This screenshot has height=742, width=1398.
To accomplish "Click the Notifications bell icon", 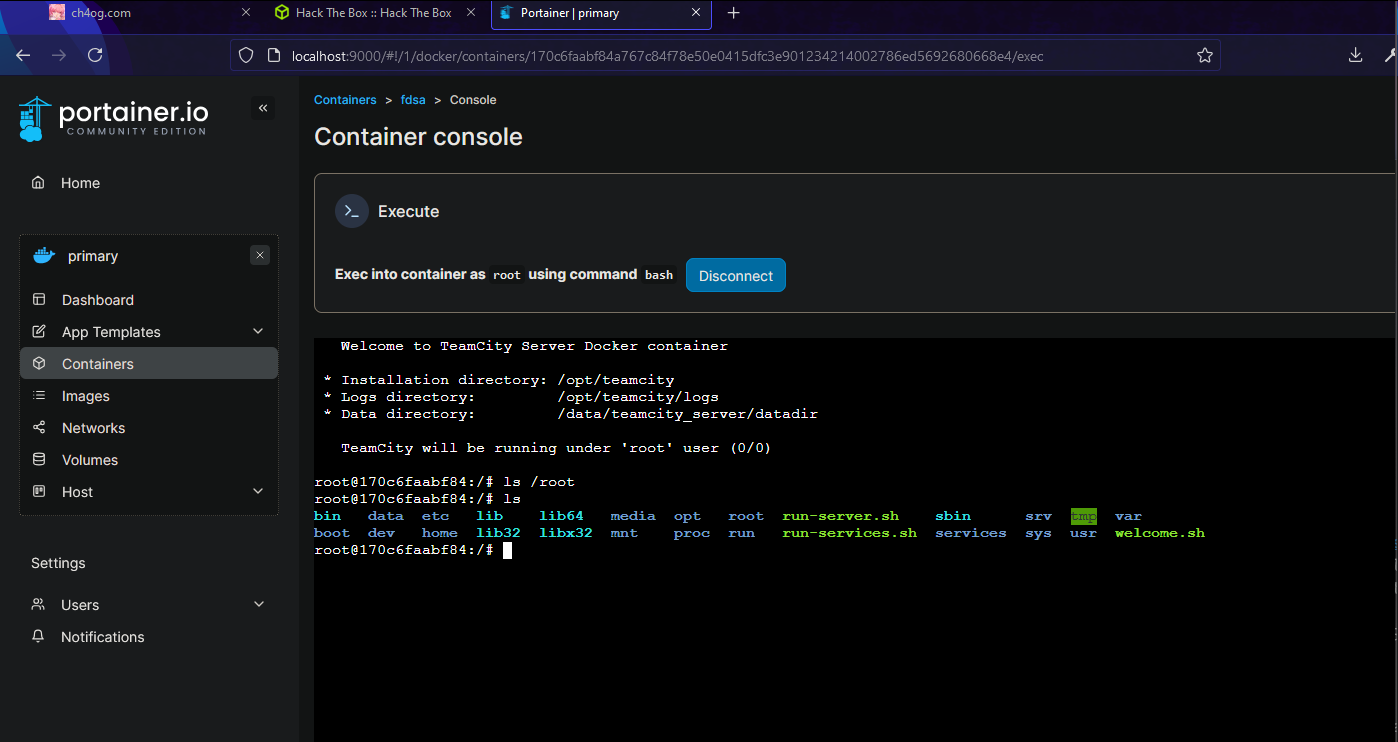I will [x=38, y=637].
